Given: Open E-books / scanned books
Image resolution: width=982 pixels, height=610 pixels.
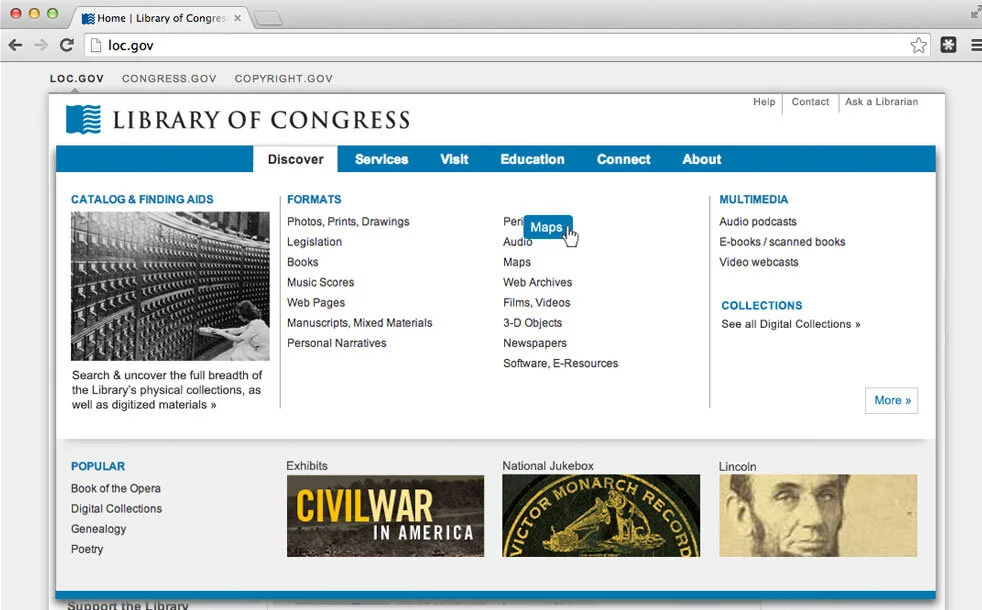Looking at the screenshot, I should [782, 242].
